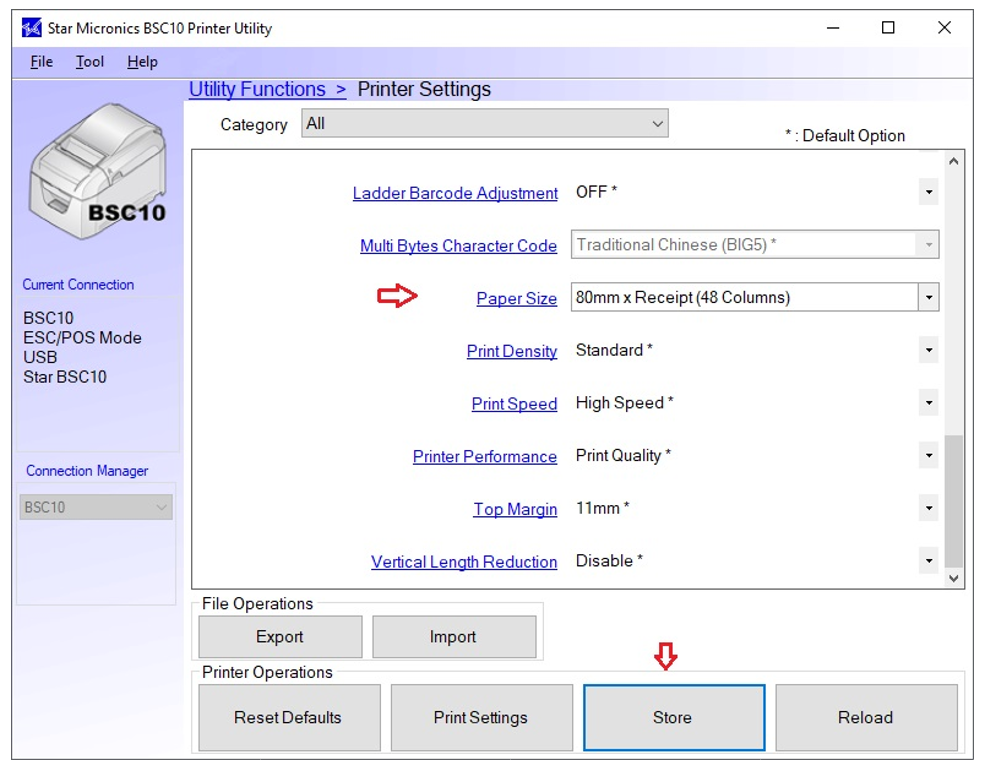Expand the Print Speed High Speed dropdown
Image resolution: width=982 pixels, height=772 pixels.
click(929, 403)
